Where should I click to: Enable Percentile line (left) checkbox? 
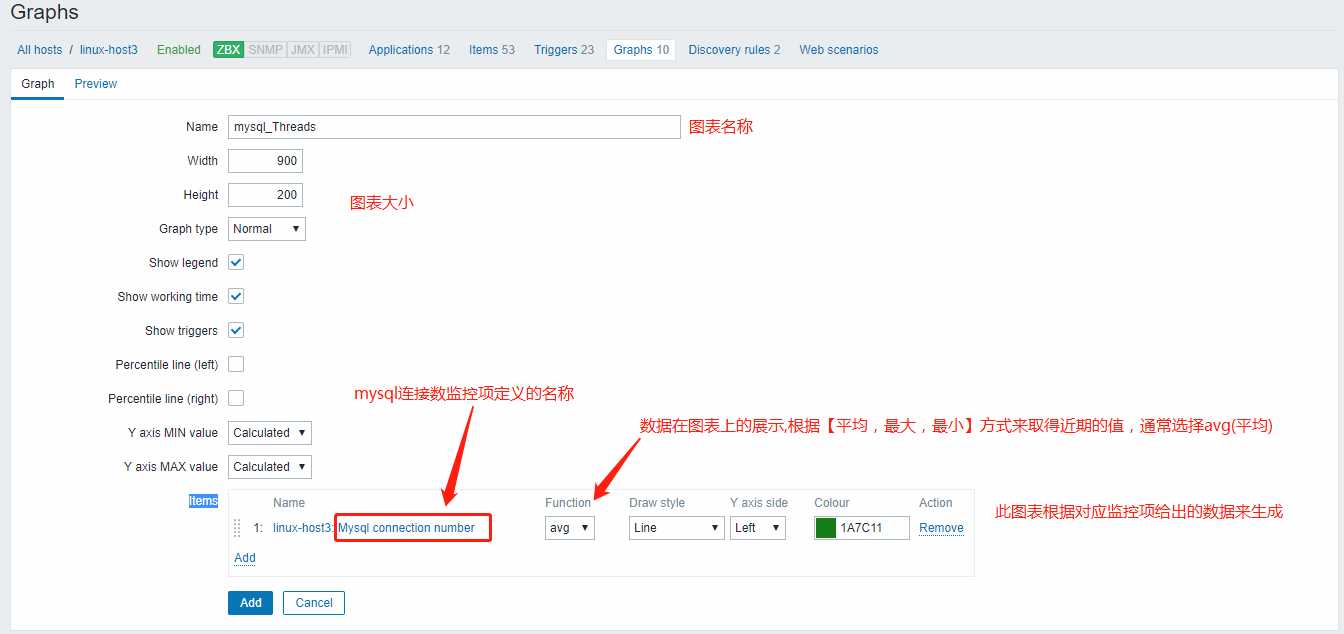point(236,364)
